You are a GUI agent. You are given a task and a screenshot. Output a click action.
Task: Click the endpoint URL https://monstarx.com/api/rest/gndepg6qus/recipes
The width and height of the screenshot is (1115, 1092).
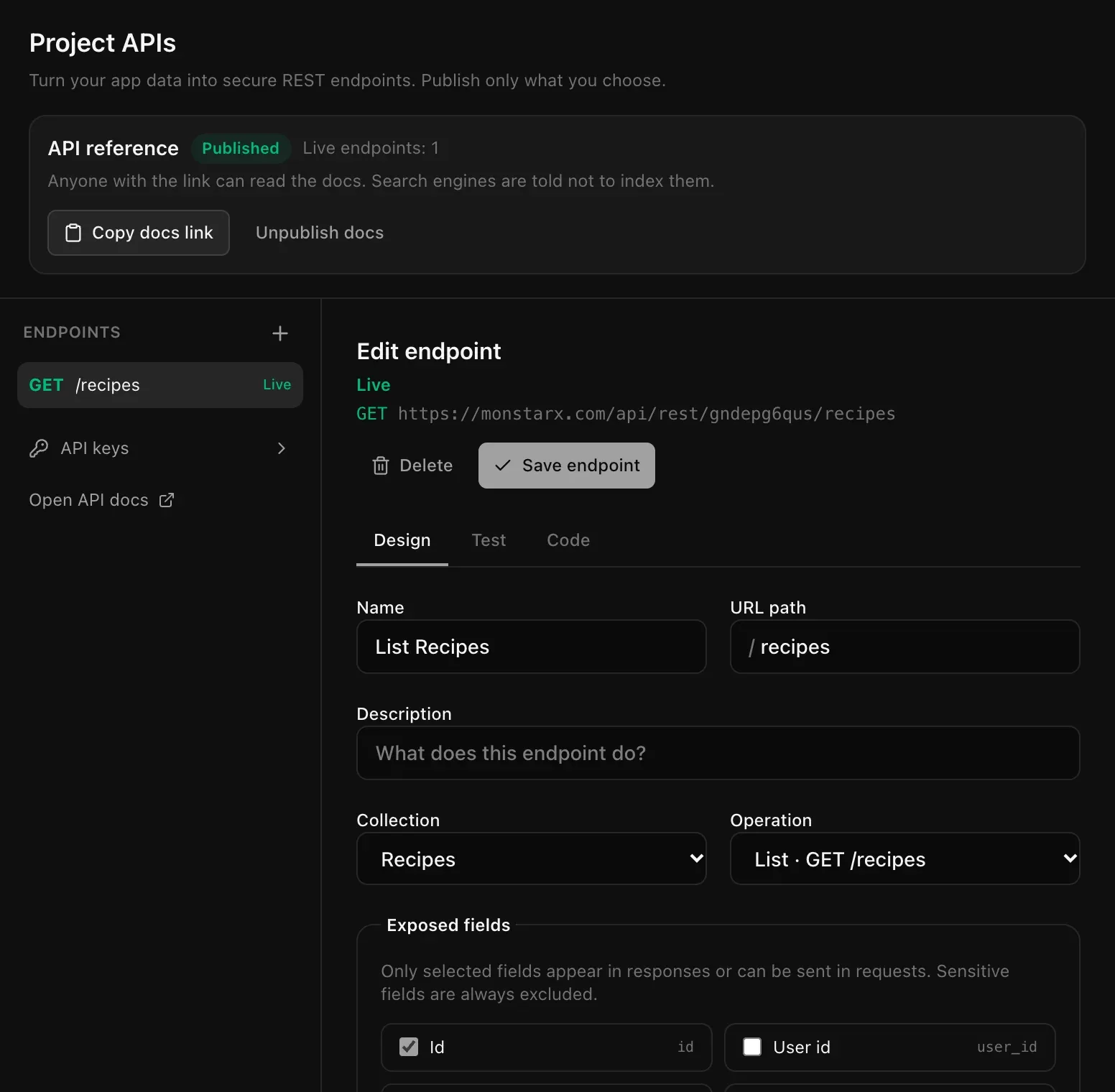tap(647, 414)
